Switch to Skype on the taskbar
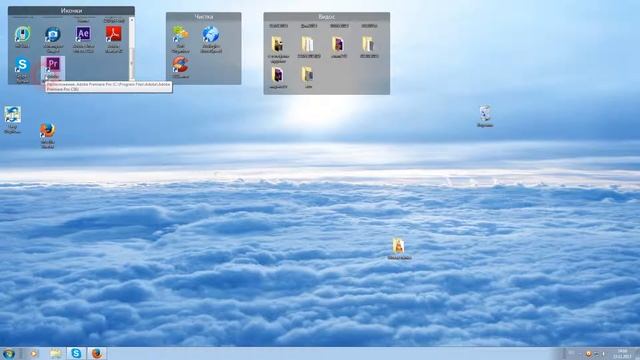 pyautogui.click(x=76, y=353)
